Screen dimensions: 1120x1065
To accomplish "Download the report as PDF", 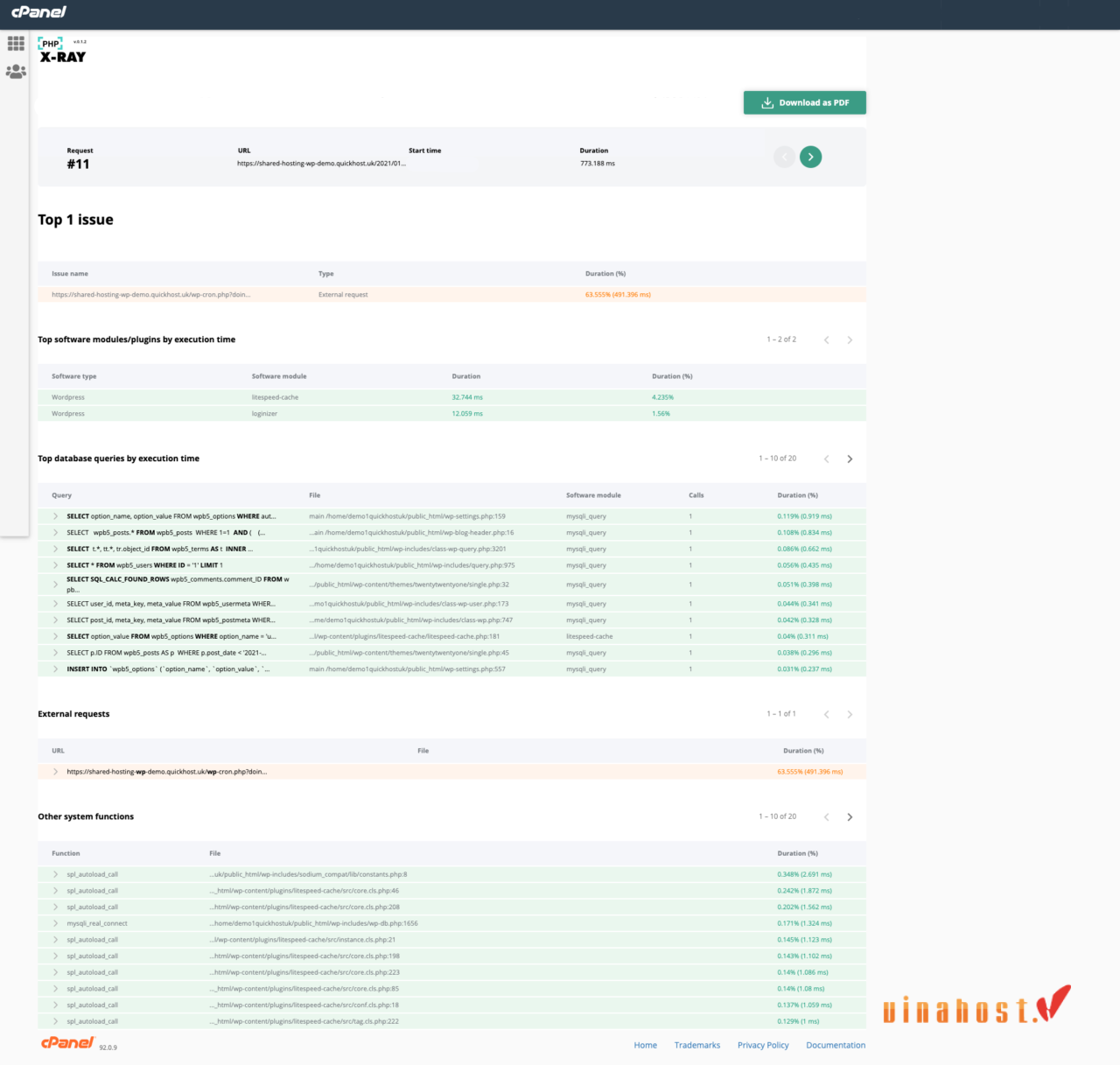I will [805, 102].
